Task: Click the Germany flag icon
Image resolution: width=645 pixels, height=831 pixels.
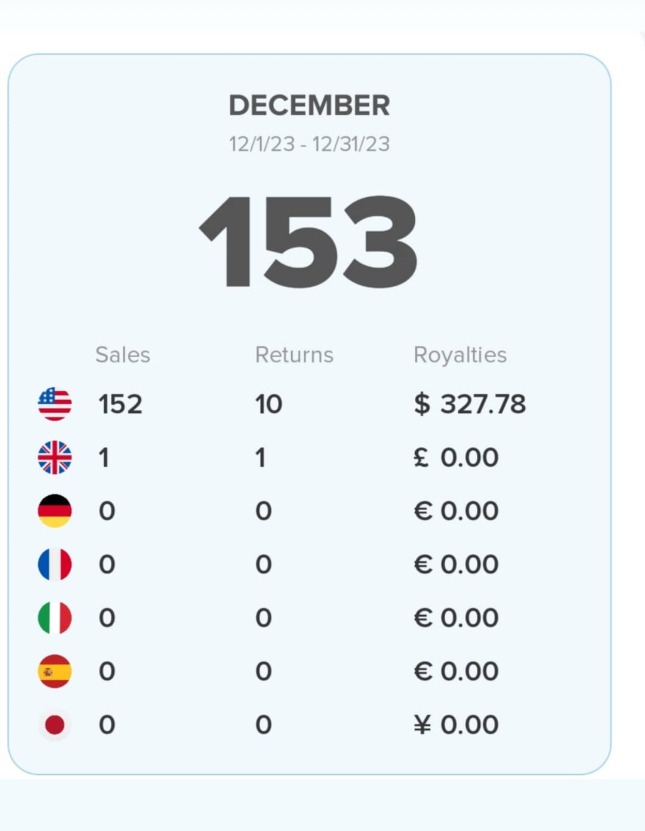Action: tap(55, 511)
